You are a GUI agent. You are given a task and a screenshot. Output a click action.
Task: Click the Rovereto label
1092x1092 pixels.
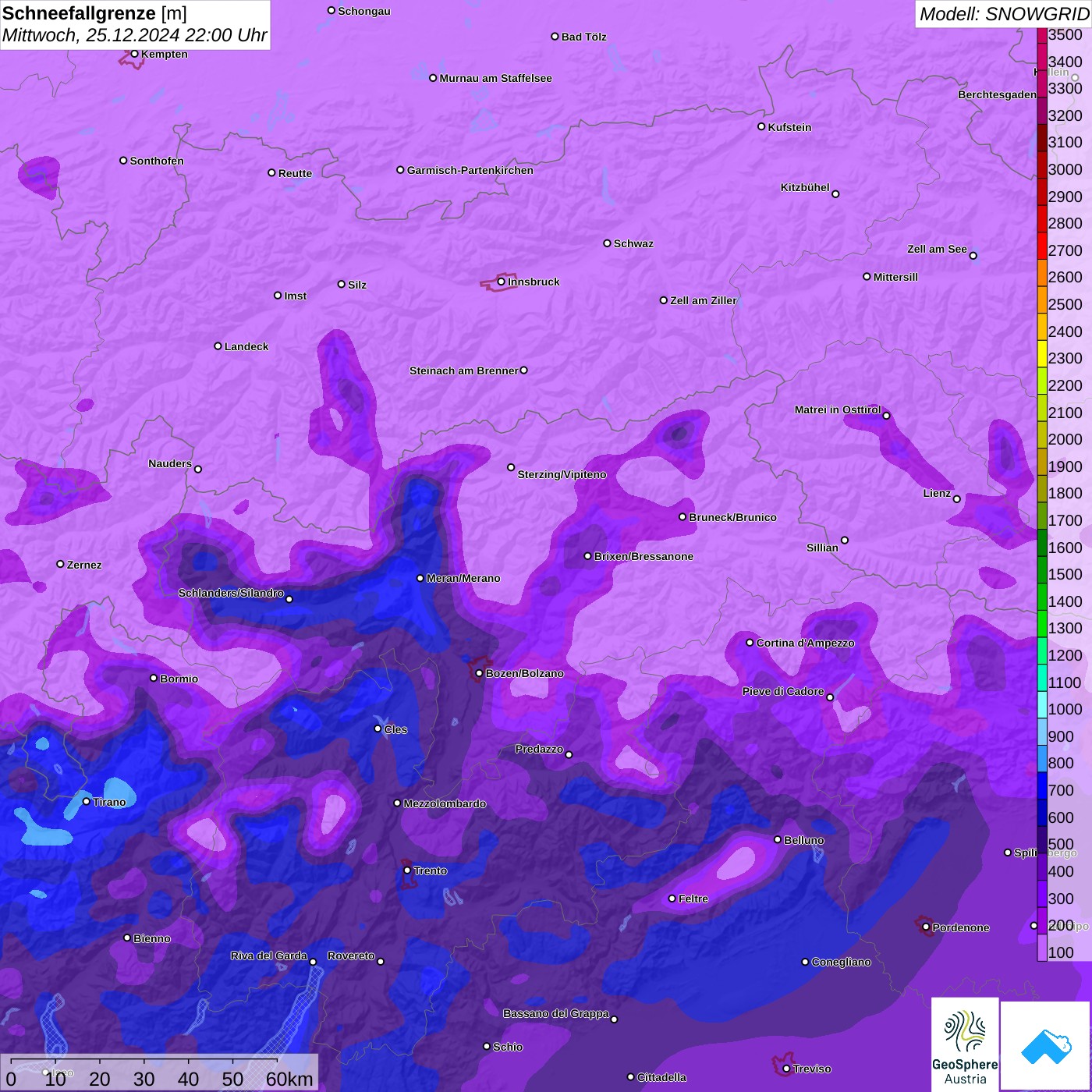pos(351,955)
